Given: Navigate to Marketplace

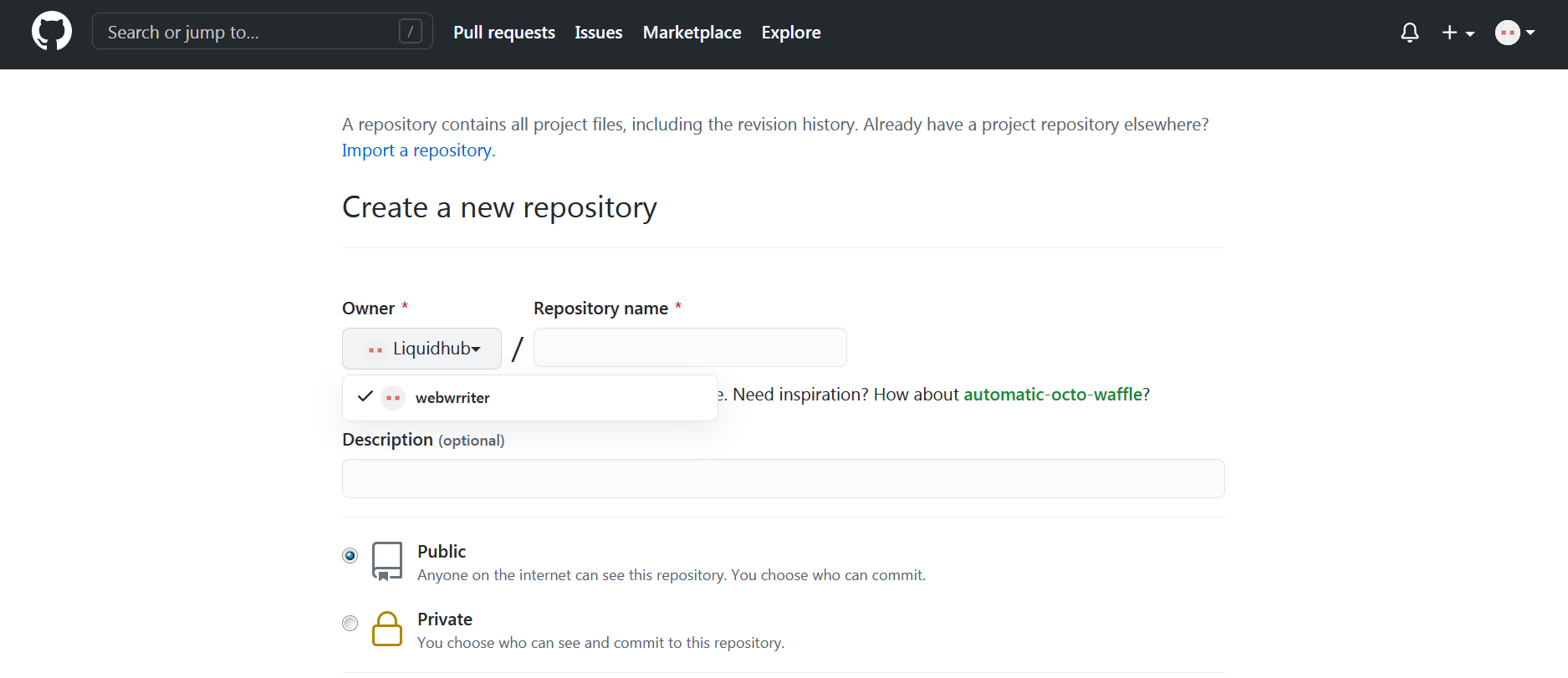Looking at the screenshot, I should coord(692,33).
